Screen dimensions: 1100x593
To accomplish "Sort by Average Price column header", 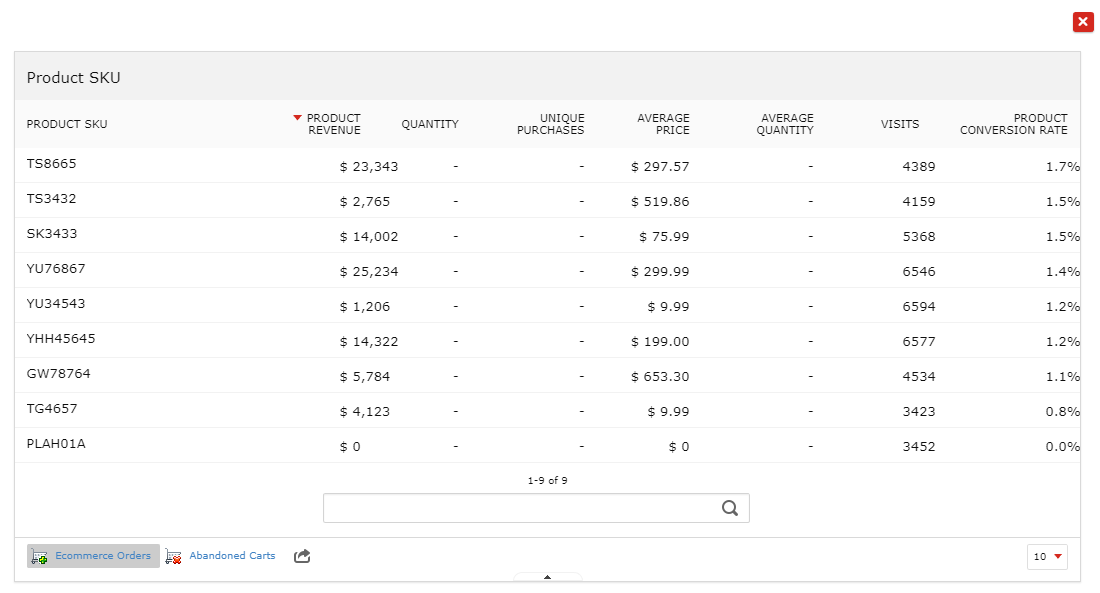I will (x=663, y=124).
